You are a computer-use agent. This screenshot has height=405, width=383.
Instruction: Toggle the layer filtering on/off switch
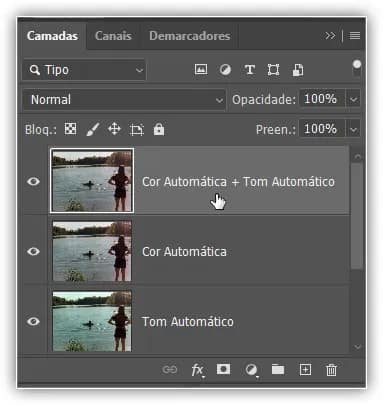click(357, 68)
